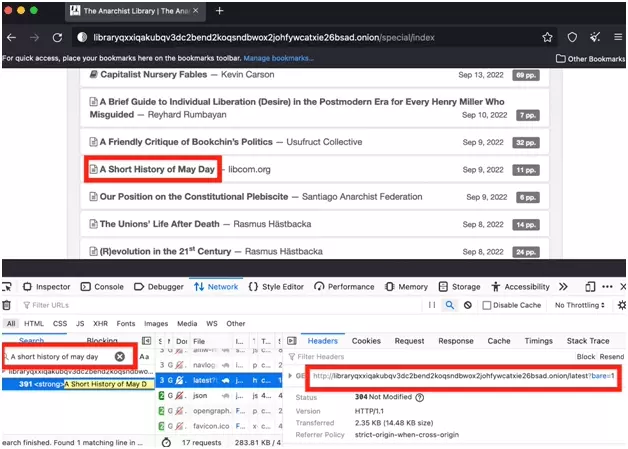The height and width of the screenshot is (449, 628).
Task: Reload the page with the refresh icon
Action: coord(56,37)
